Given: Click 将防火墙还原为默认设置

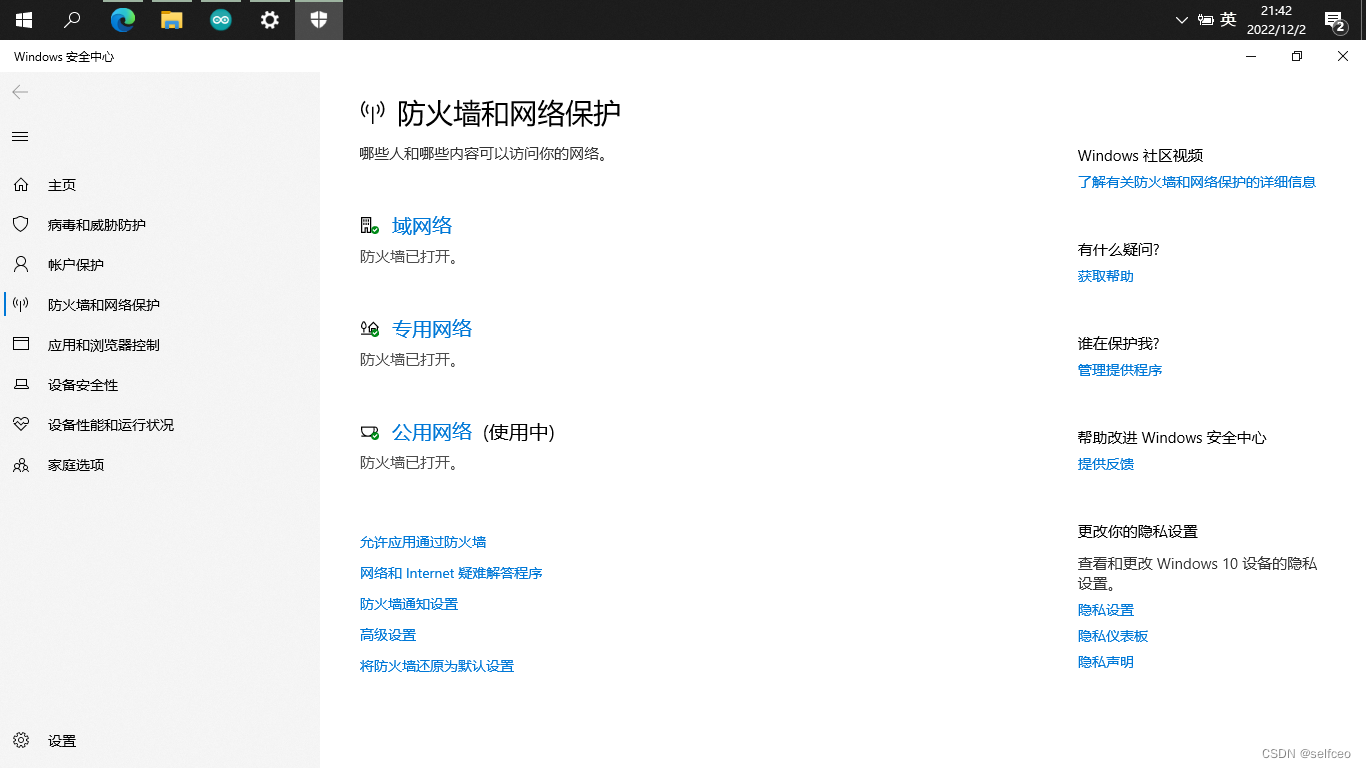Looking at the screenshot, I should click(x=437, y=666).
